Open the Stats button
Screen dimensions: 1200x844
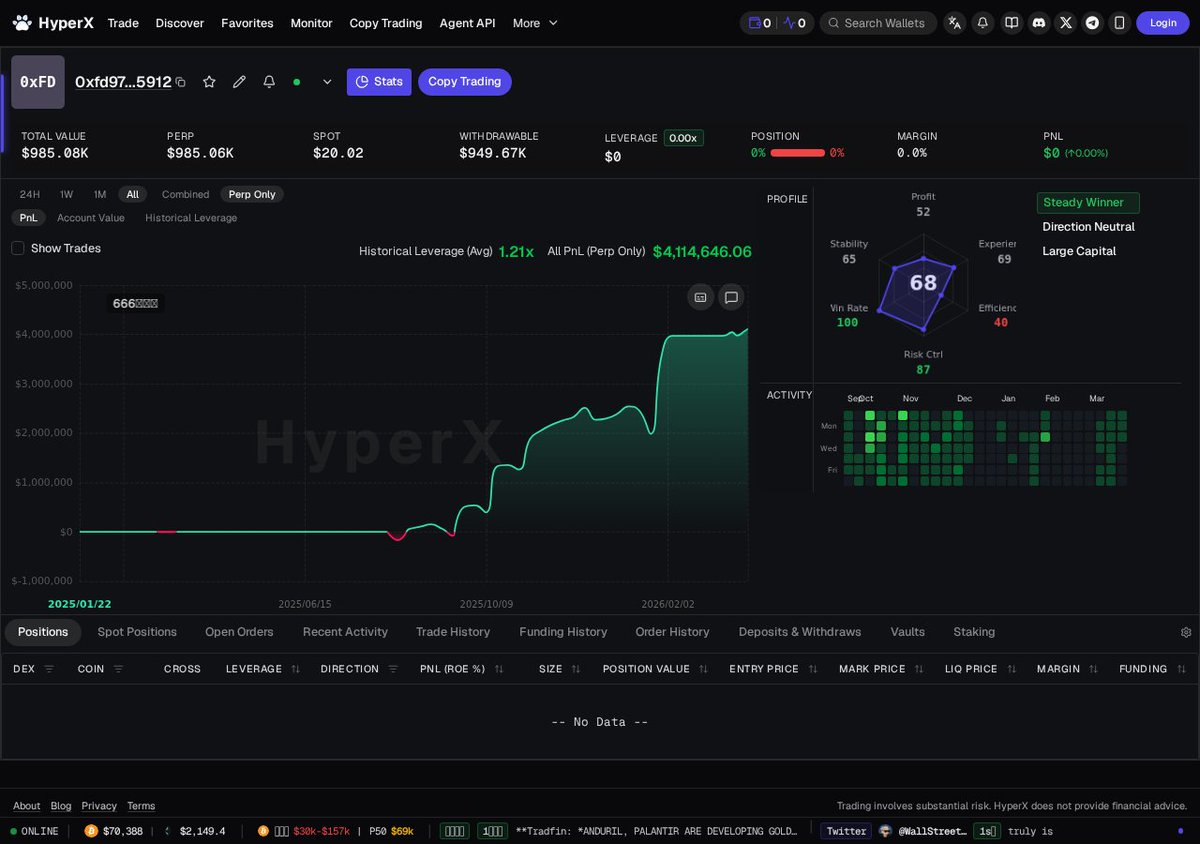point(379,82)
